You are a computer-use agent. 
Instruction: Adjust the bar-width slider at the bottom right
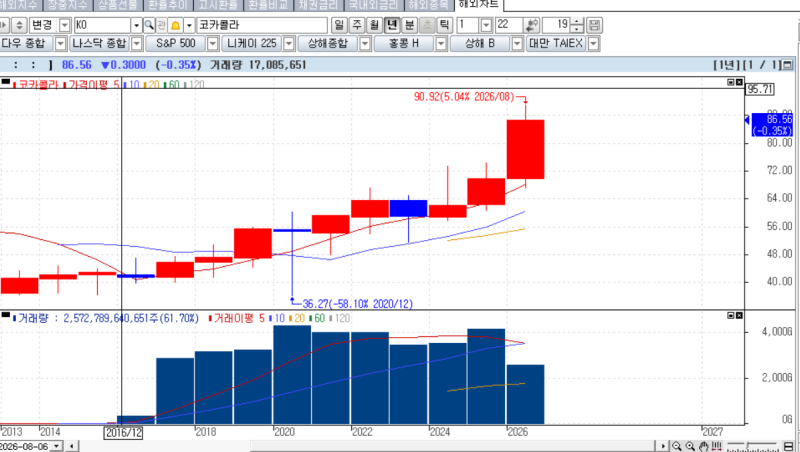[x=752, y=446]
